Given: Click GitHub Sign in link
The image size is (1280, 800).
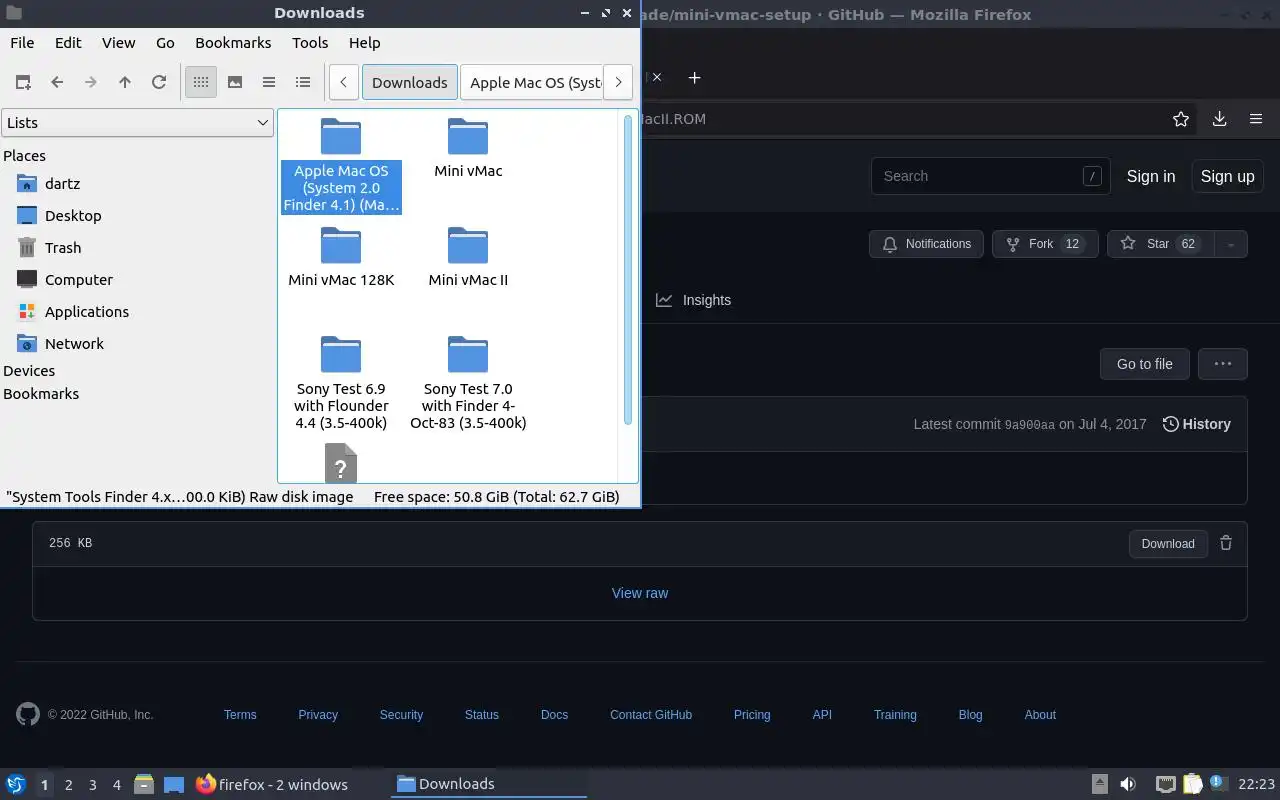Looking at the screenshot, I should click(x=1151, y=176).
